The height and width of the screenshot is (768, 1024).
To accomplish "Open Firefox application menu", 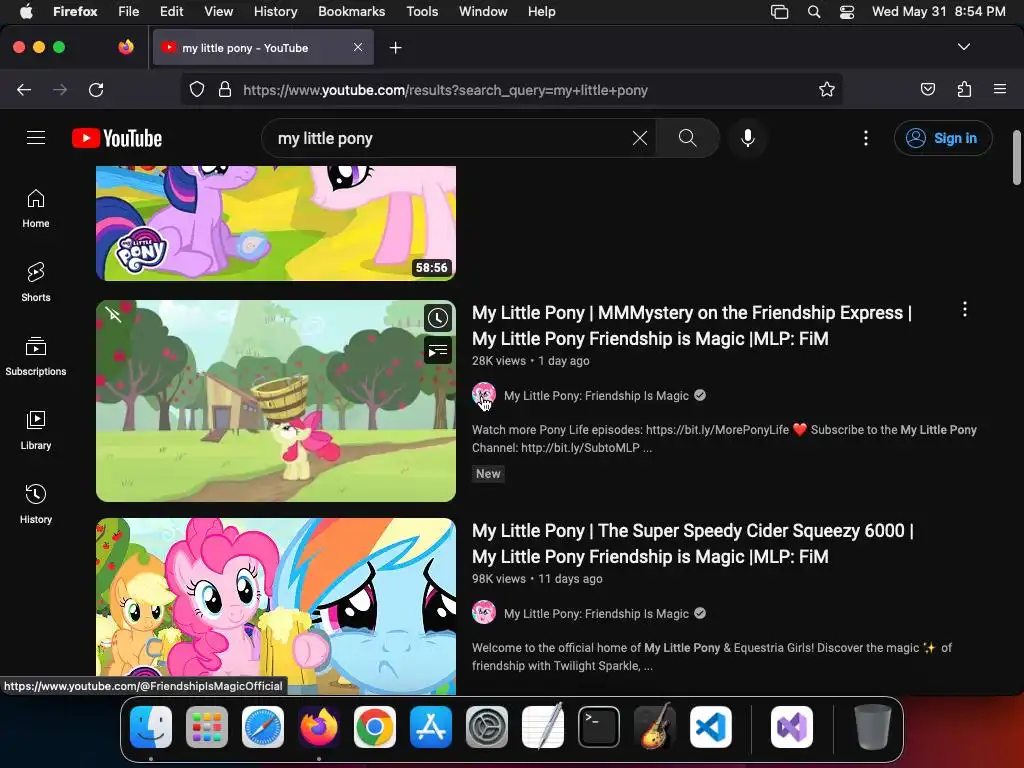I will click(1000, 90).
